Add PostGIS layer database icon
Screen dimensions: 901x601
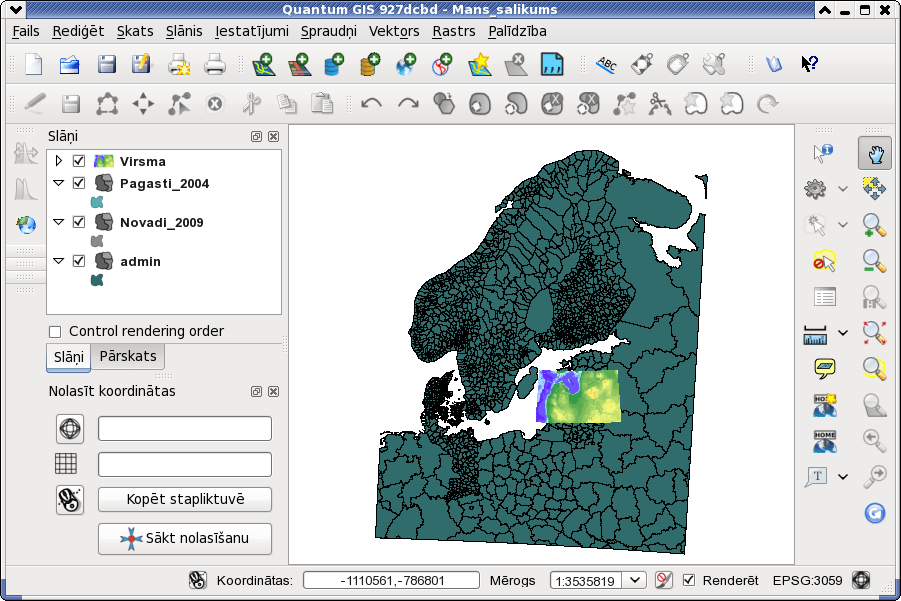334,64
